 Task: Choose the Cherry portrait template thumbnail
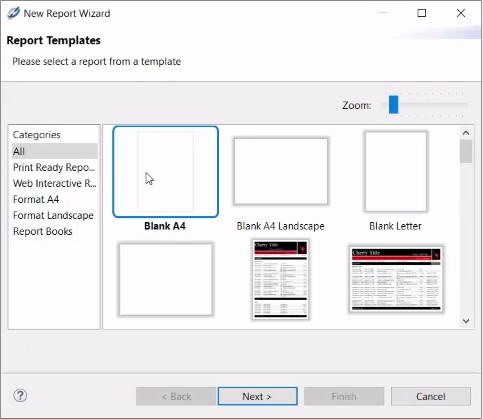click(280, 280)
